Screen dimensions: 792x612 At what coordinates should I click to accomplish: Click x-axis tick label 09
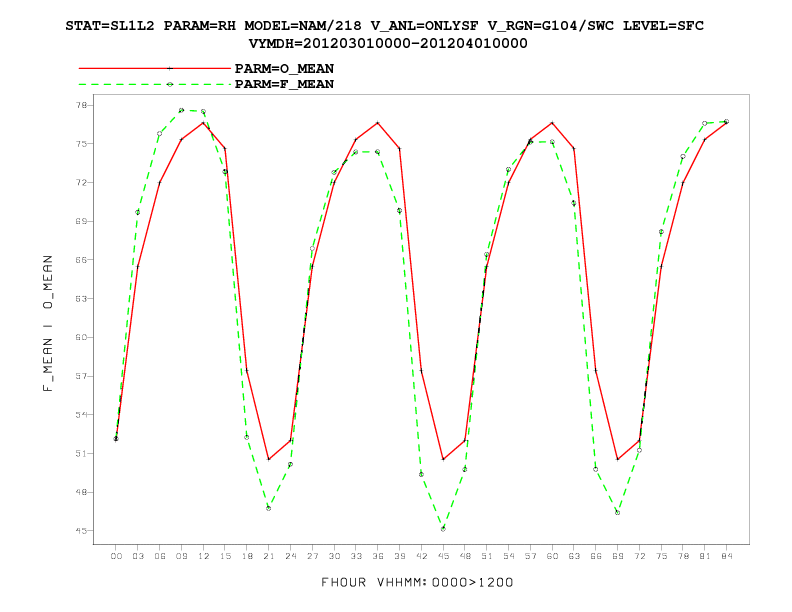tap(181, 556)
